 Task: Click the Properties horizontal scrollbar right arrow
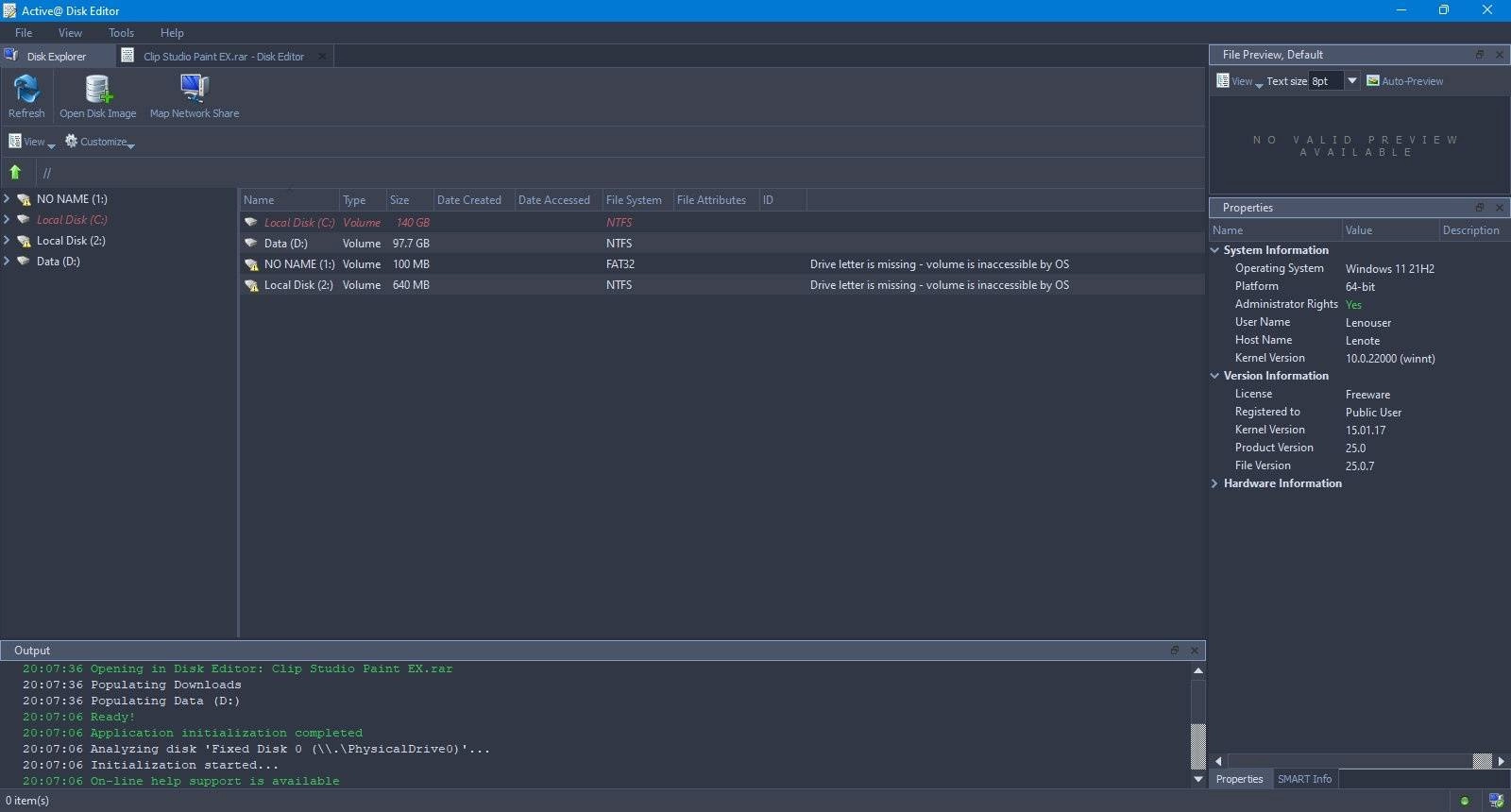click(x=1501, y=761)
